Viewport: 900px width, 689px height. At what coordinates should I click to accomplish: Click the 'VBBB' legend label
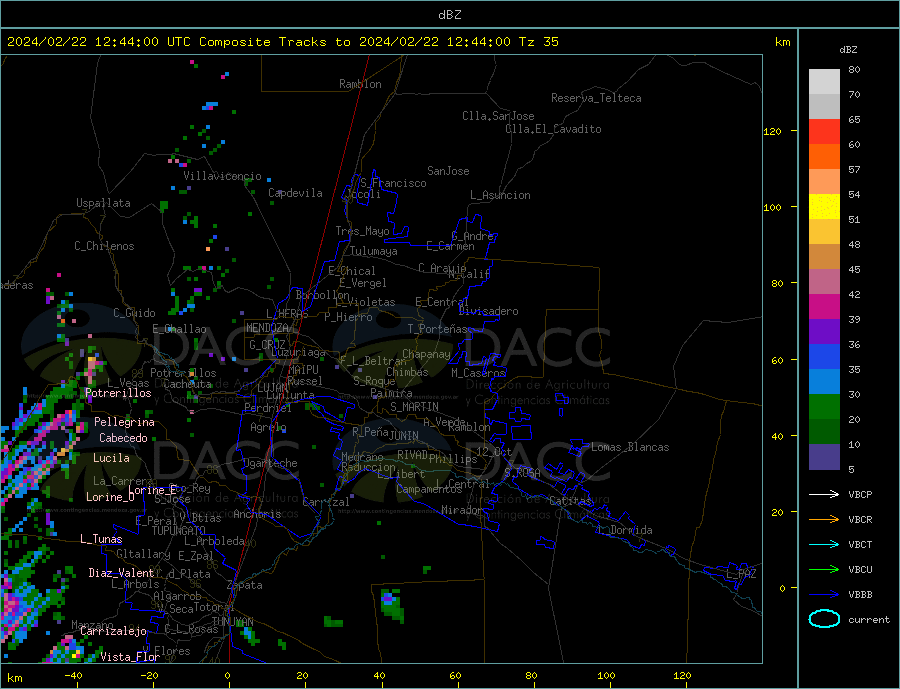[860, 594]
